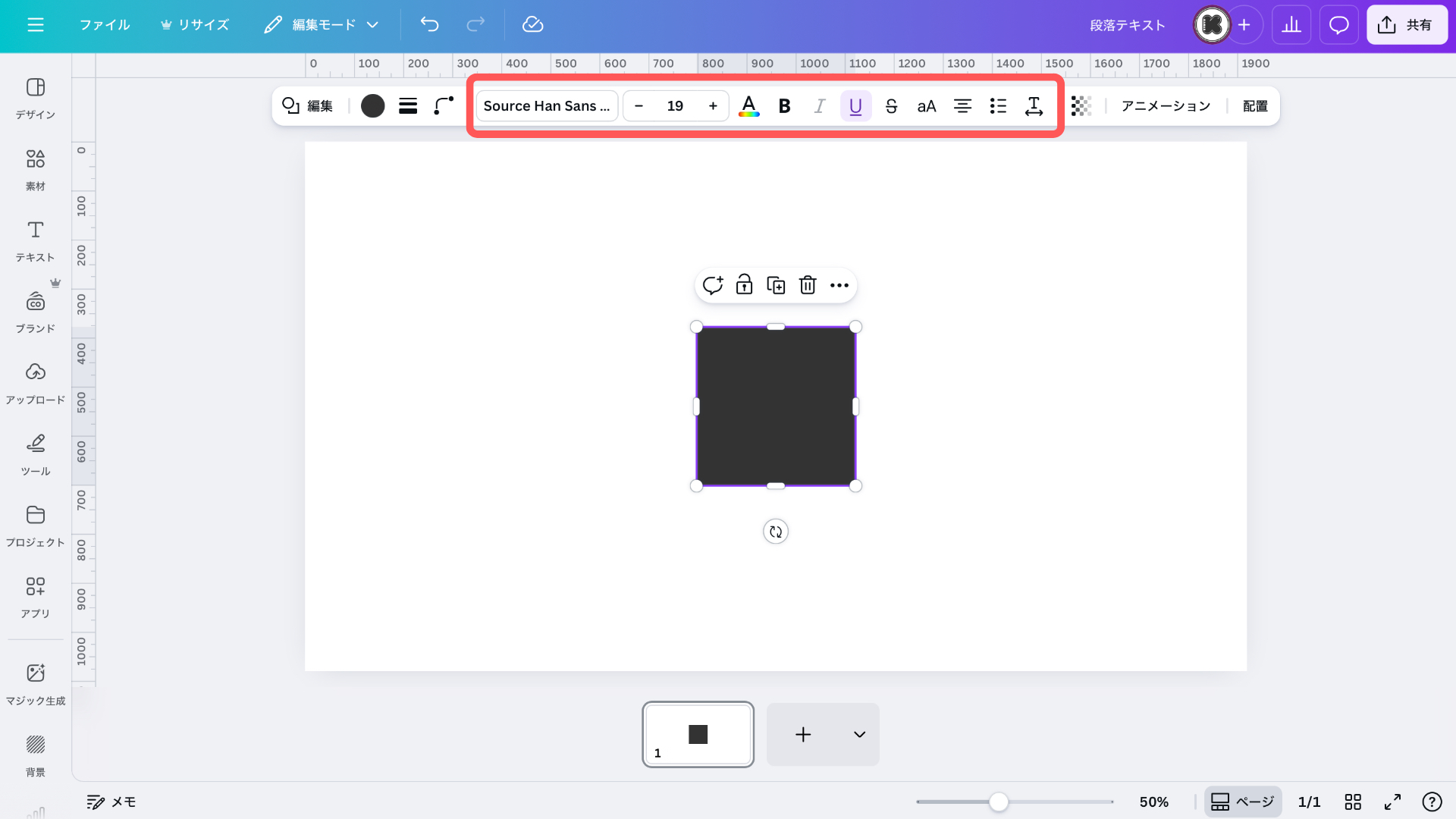Toggle bulleted list formatting
Image resolution: width=1456 pixels, height=819 pixels.
click(998, 106)
